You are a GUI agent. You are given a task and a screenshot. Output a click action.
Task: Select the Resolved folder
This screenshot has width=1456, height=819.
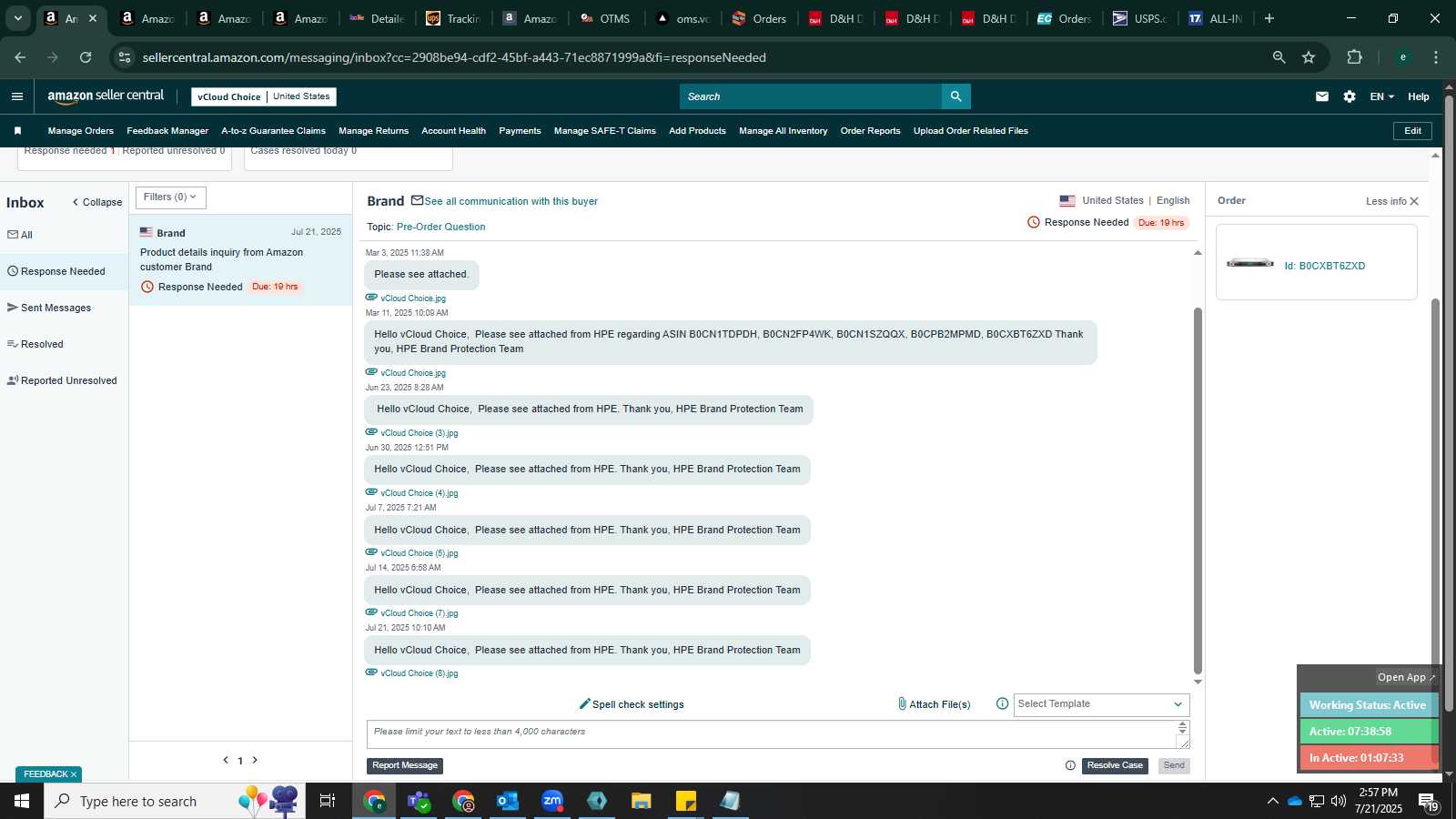pos(35,344)
